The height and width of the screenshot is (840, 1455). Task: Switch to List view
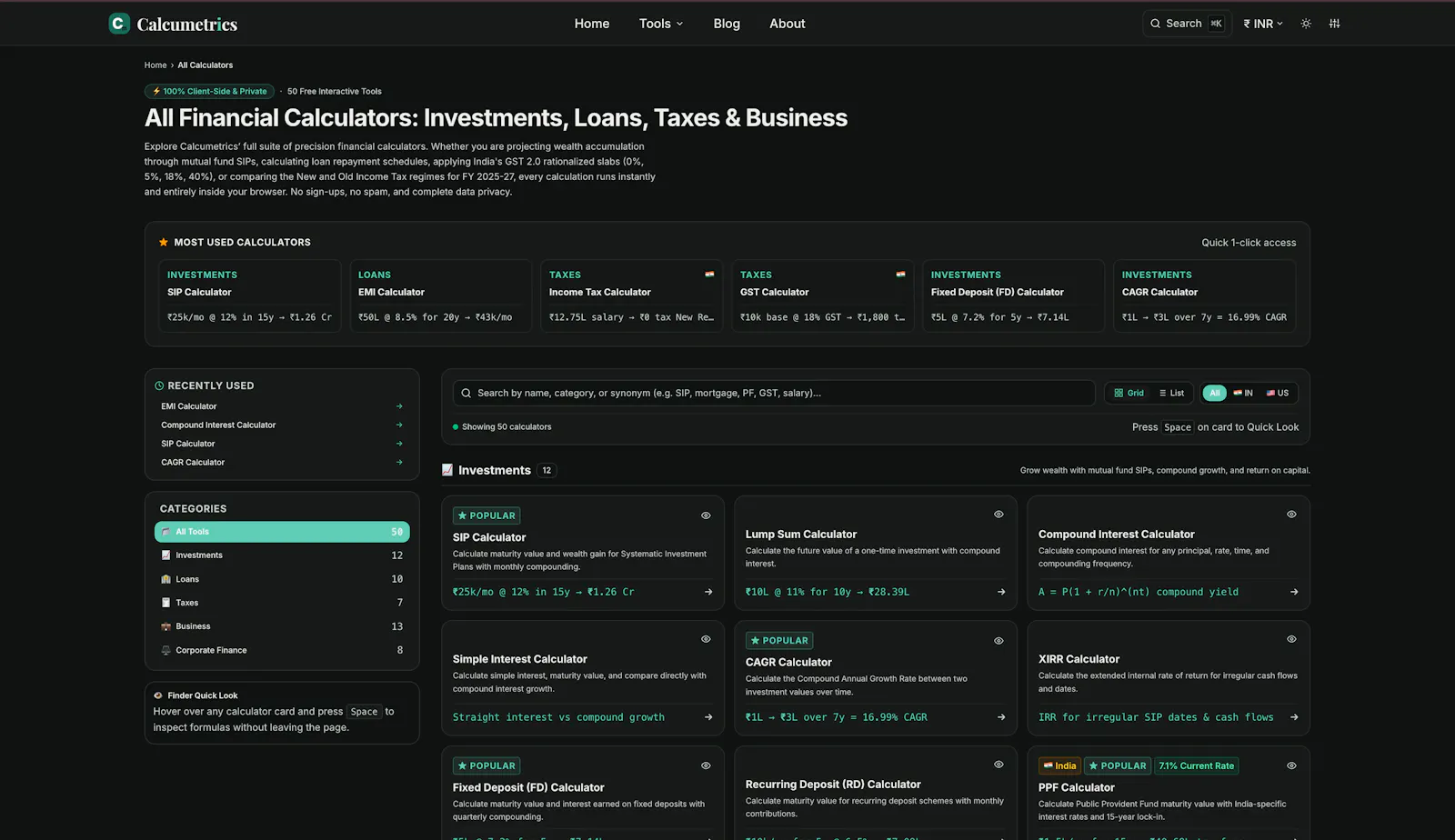(x=1171, y=393)
